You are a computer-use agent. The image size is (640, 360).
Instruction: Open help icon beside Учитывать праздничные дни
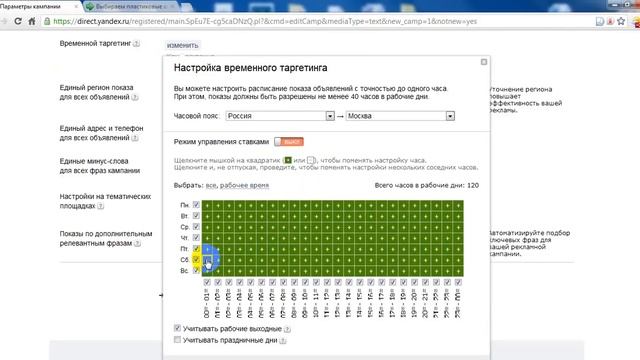point(282,340)
